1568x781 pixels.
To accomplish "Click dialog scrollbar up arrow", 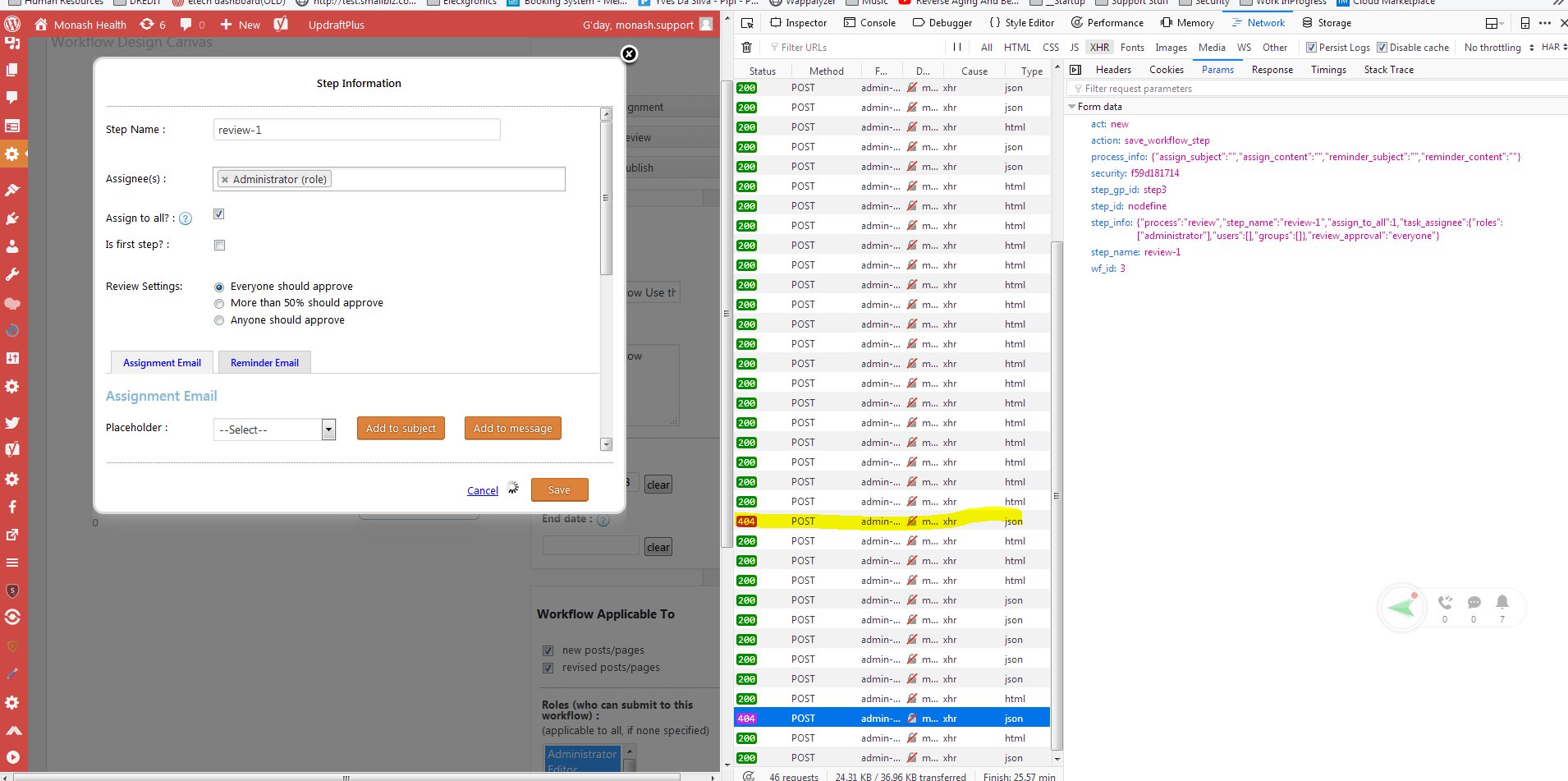I will 607,114.
